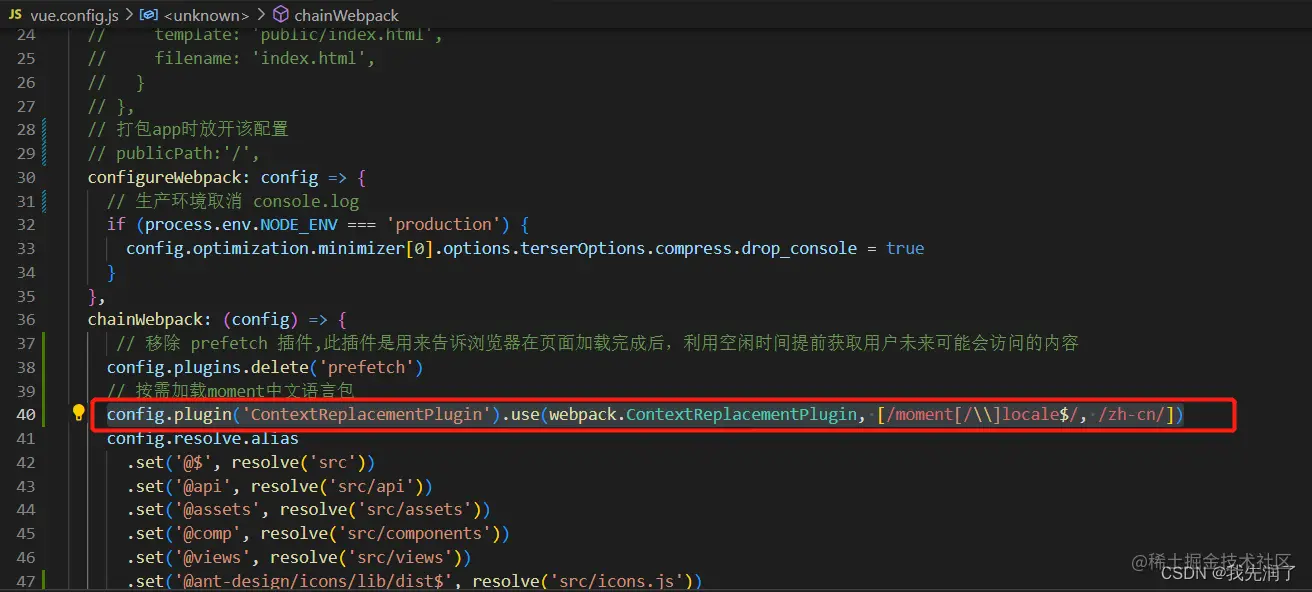Click line number 35 in the gutter
Screen dimensions: 1312x592
point(26,296)
